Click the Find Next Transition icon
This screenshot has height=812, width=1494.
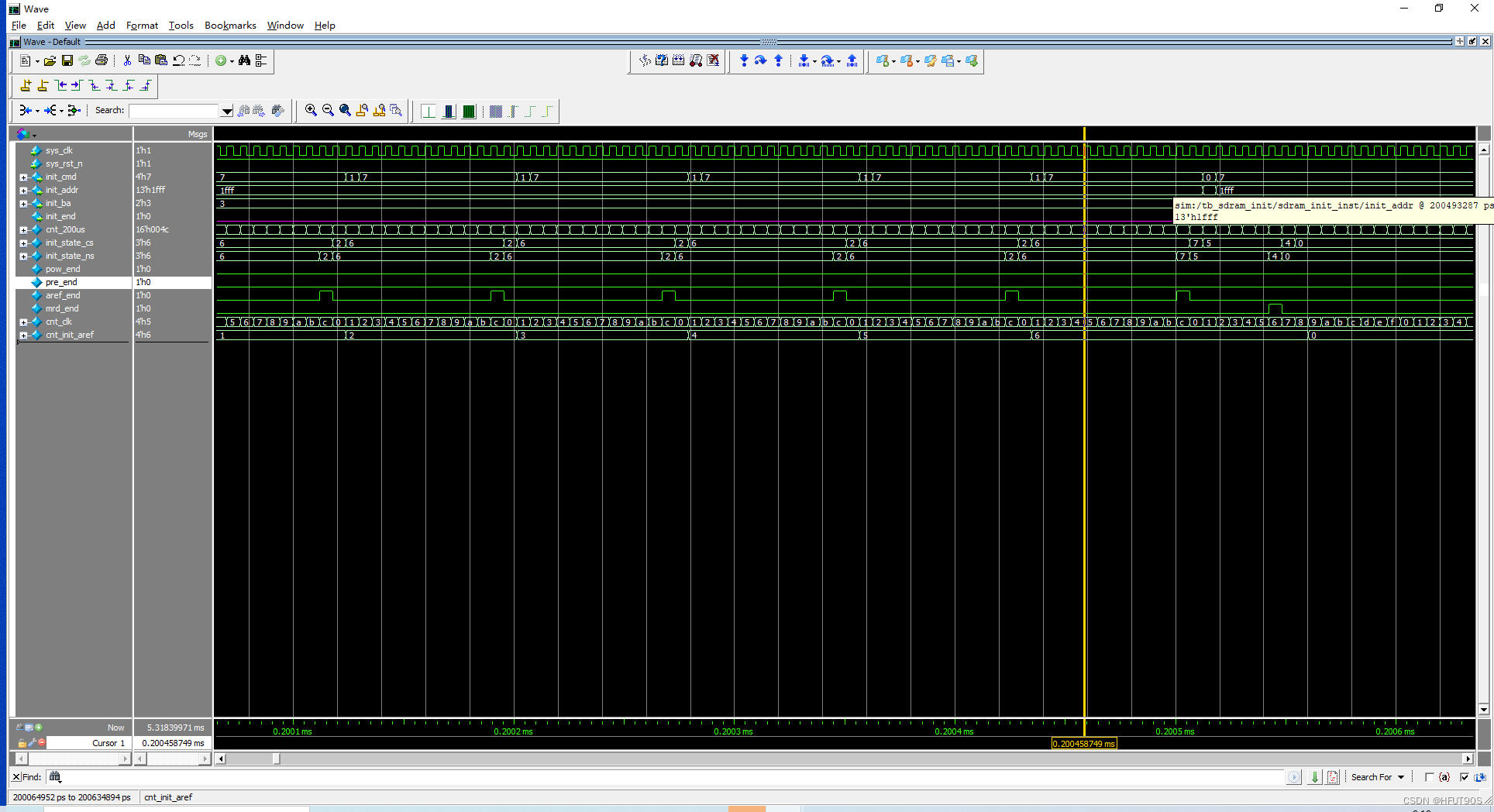coord(77,85)
